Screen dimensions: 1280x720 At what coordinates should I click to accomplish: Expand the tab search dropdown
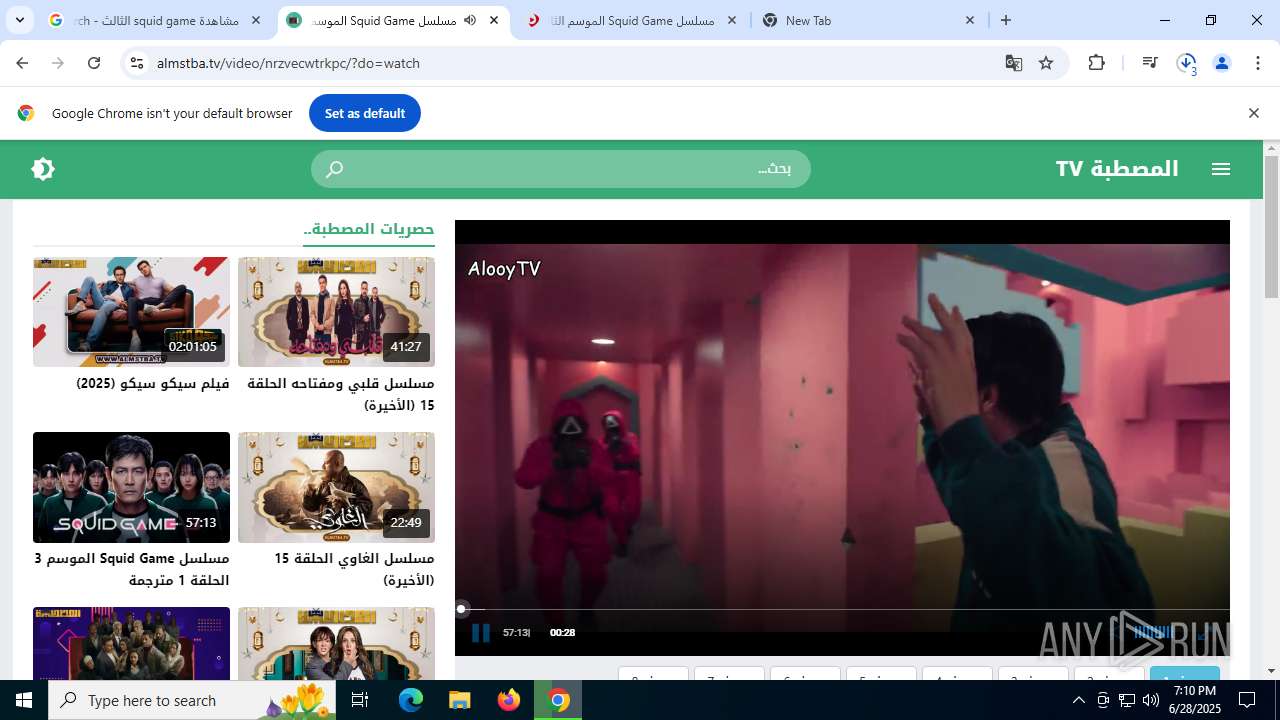pos(20,20)
